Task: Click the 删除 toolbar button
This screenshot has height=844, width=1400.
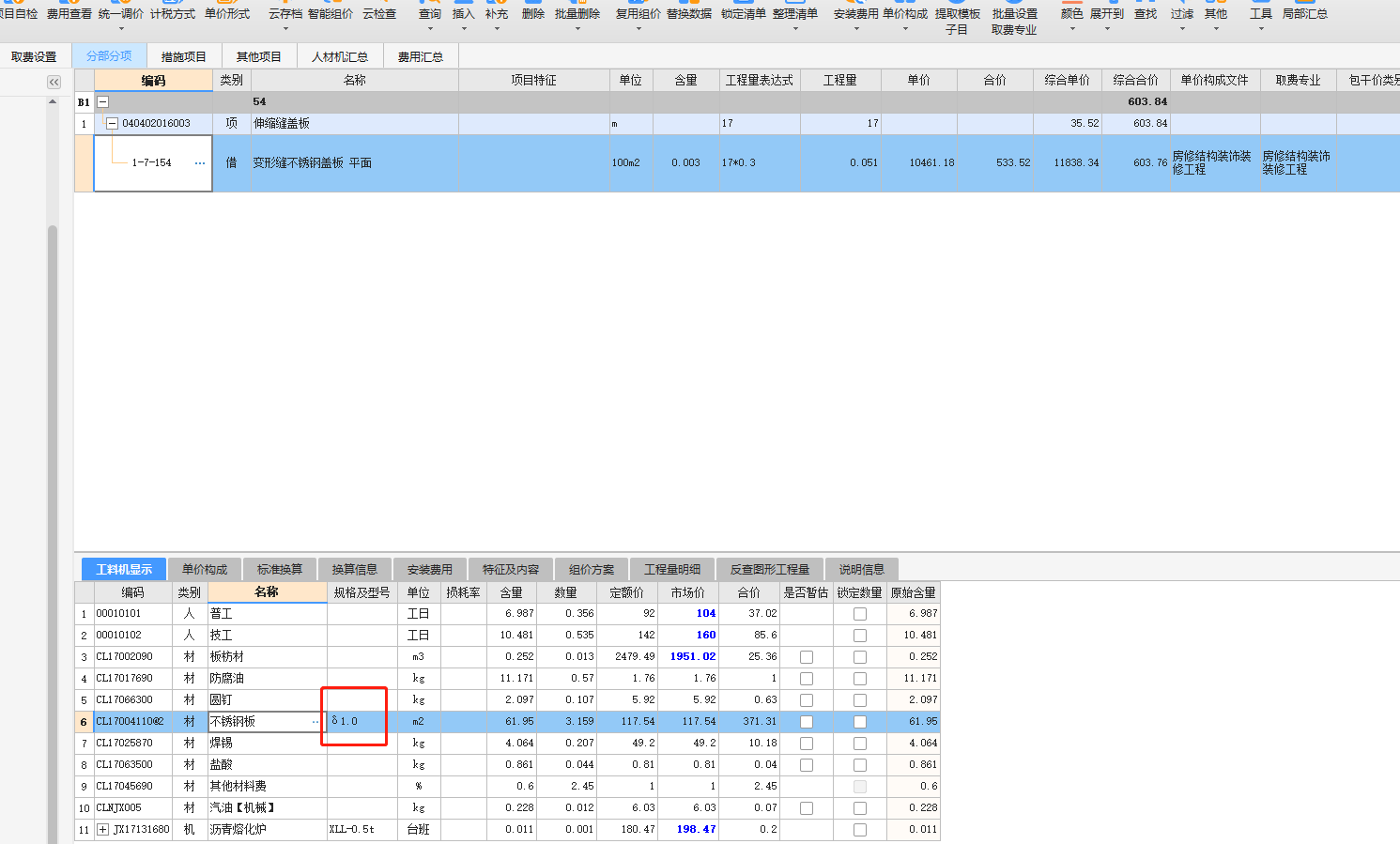Action: pos(533,14)
